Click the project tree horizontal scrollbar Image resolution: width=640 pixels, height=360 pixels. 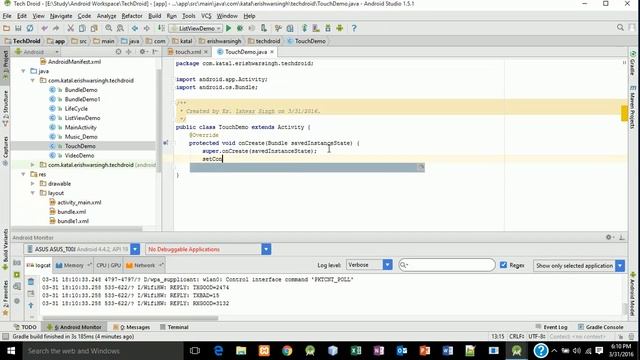[x=78, y=229]
